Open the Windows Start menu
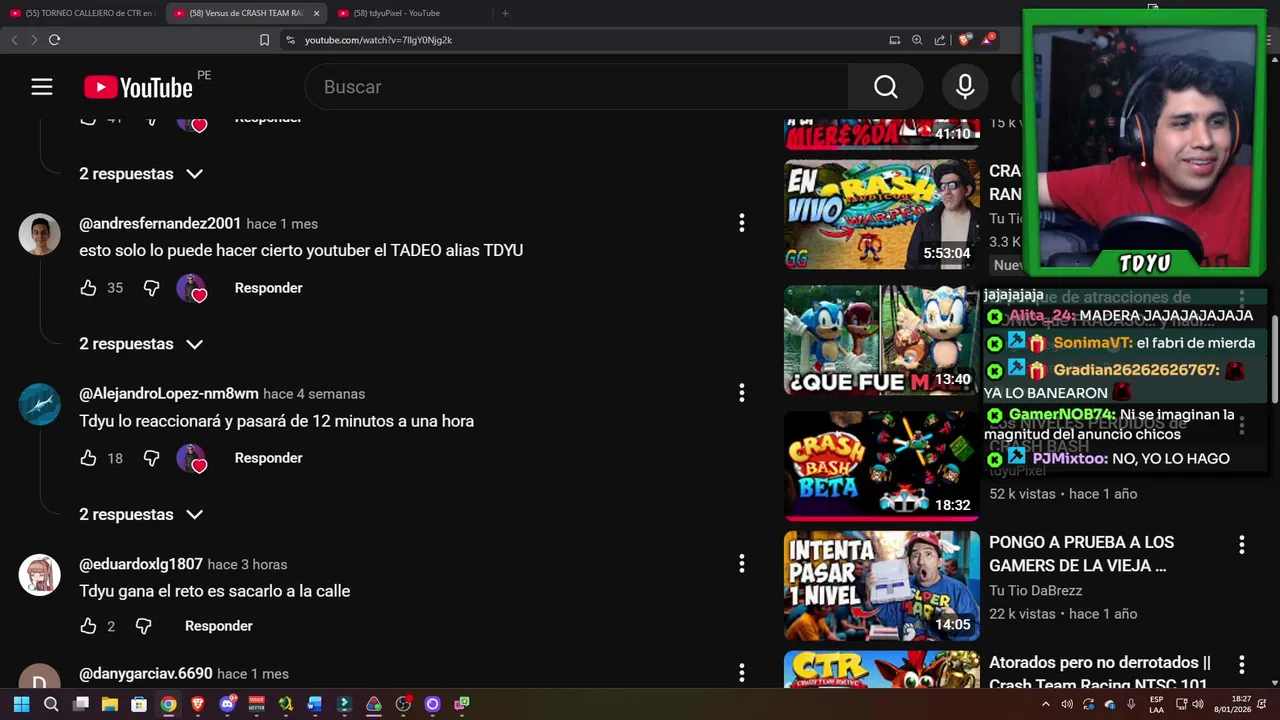Viewport: 1280px width, 720px height. [21, 704]
